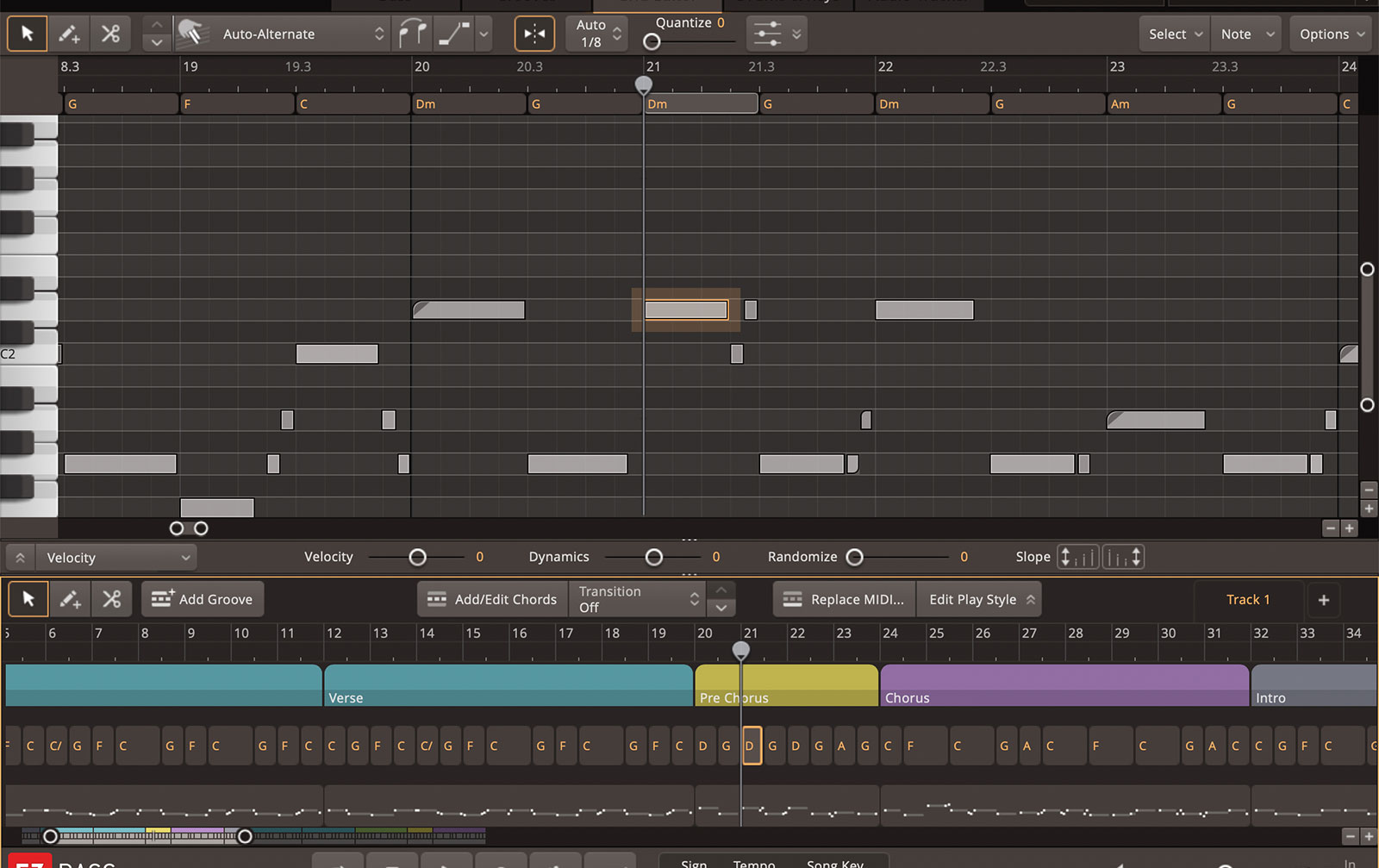Click the legato notes icon
1379x868 pixels.
coord(412,34)
